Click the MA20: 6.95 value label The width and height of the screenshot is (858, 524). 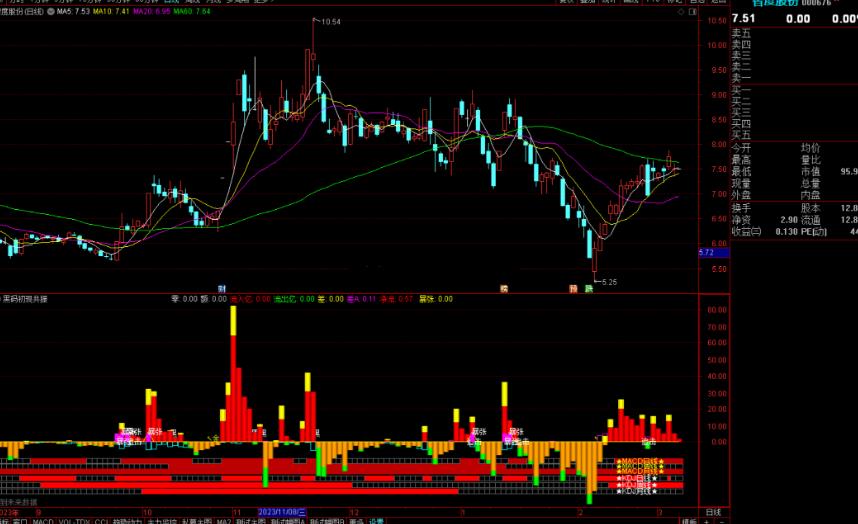pyautogui.click(x=152, y=11)
